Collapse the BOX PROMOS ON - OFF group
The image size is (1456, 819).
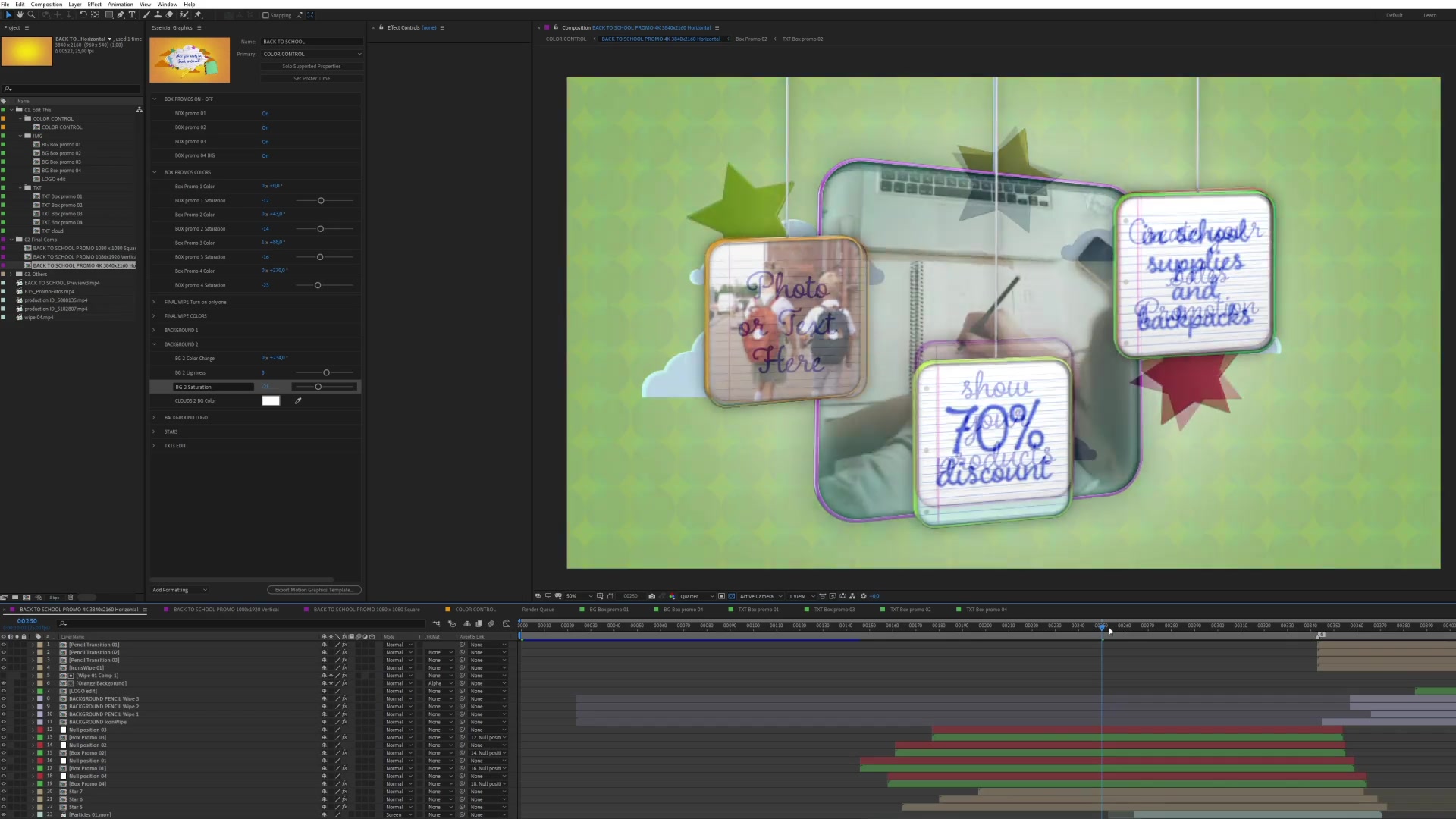pyautogui.click(x=155, y=99)
